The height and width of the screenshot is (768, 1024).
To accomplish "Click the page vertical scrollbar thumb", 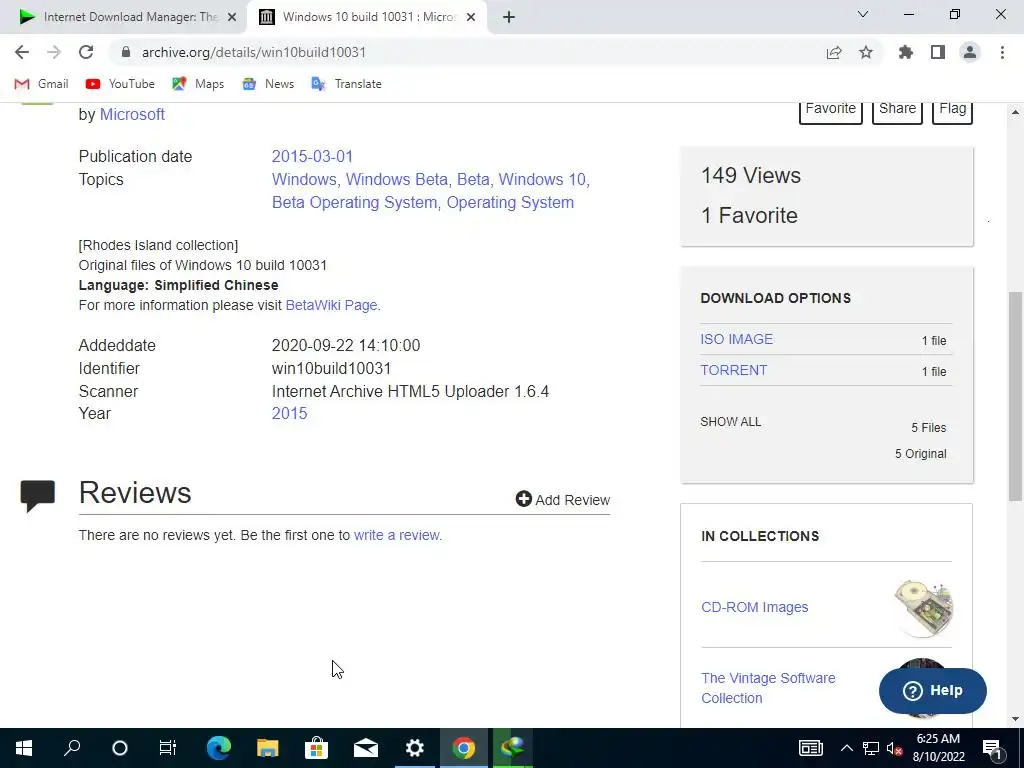I will click(x=1016, y=396).
